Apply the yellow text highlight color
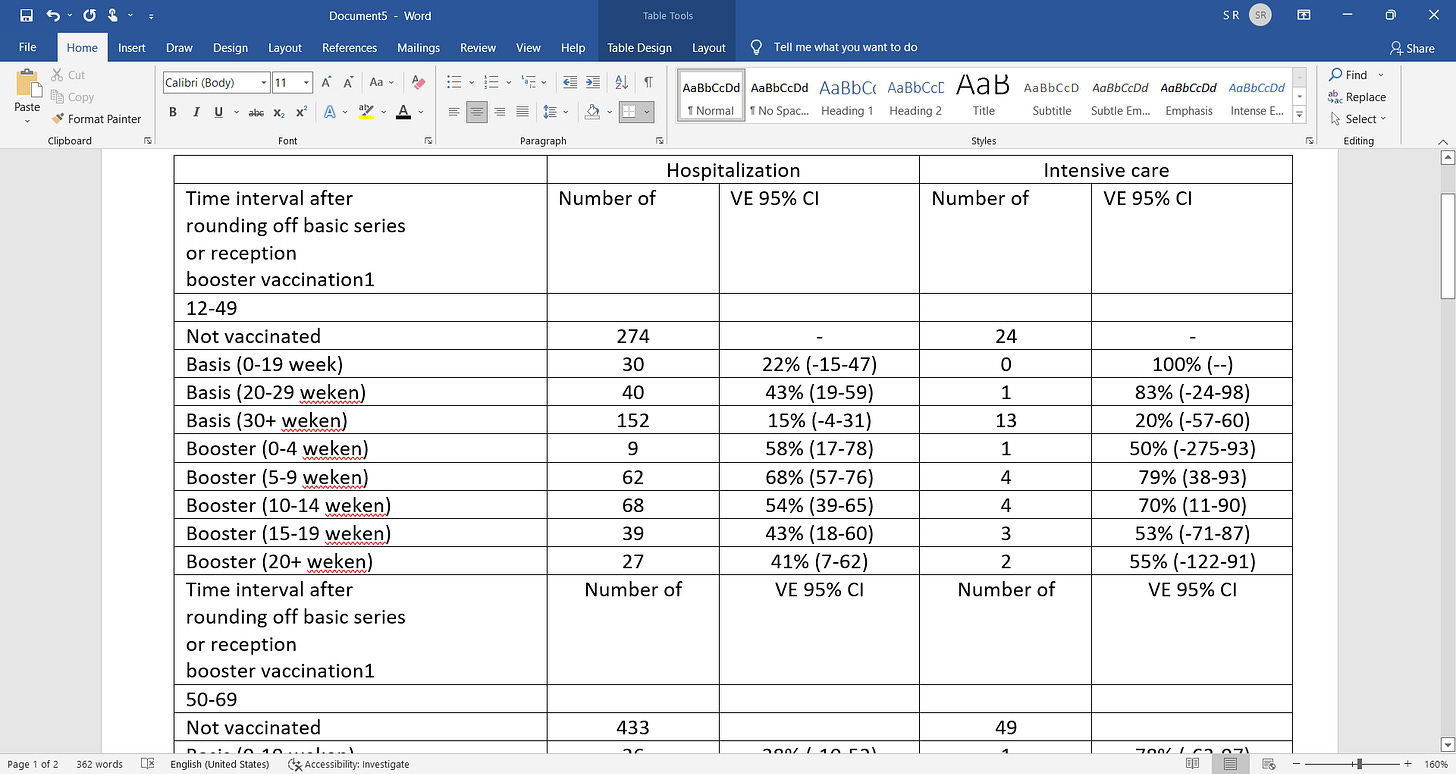1456x774 pixels. coord(366,112)
